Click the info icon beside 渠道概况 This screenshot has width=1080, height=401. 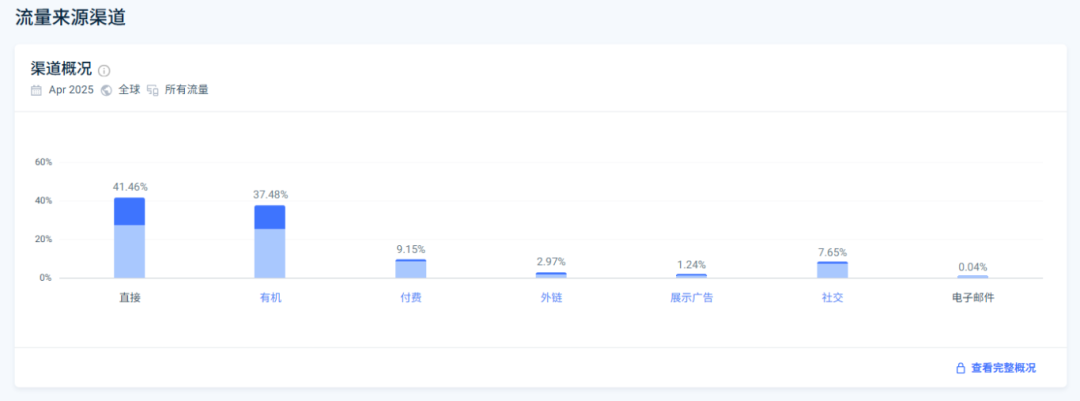(x=104, y=70)
